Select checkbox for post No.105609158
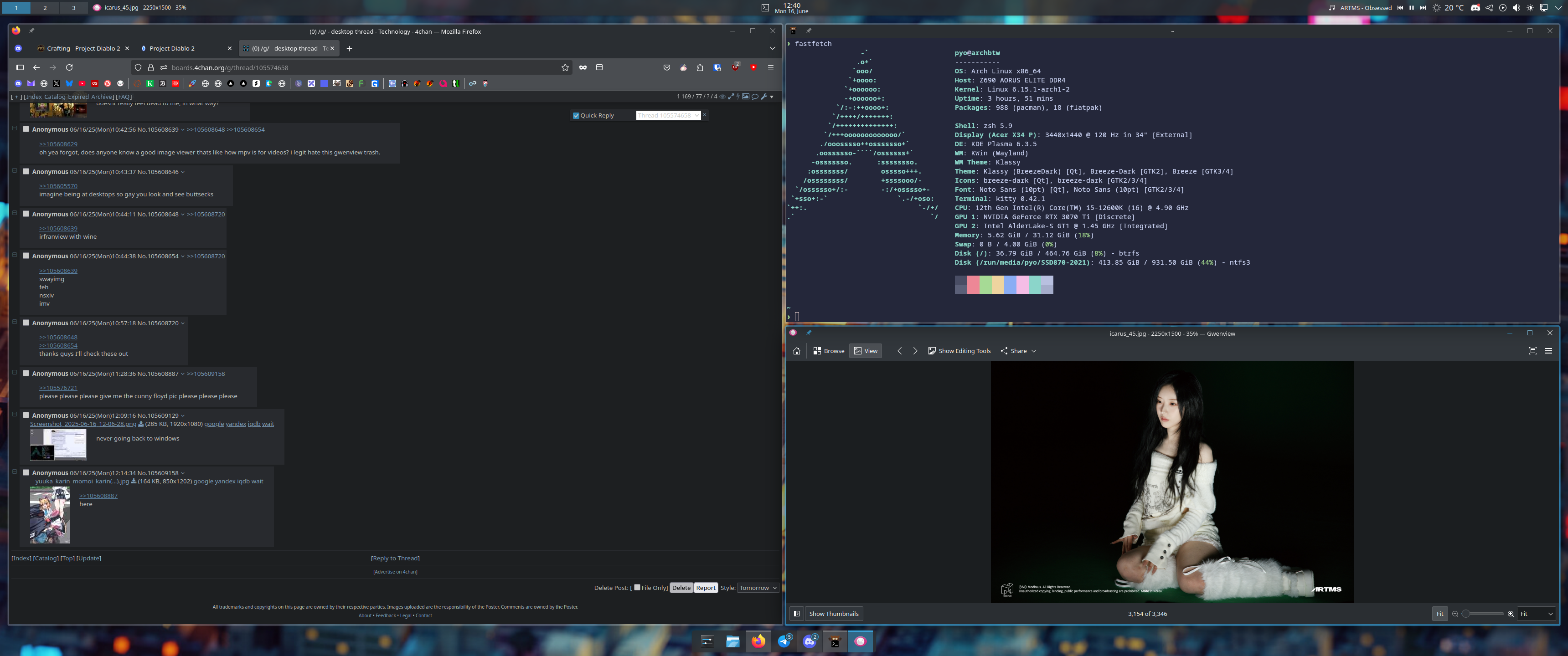The width and height of the screenshot is (1568, 656). coord(26,472)
